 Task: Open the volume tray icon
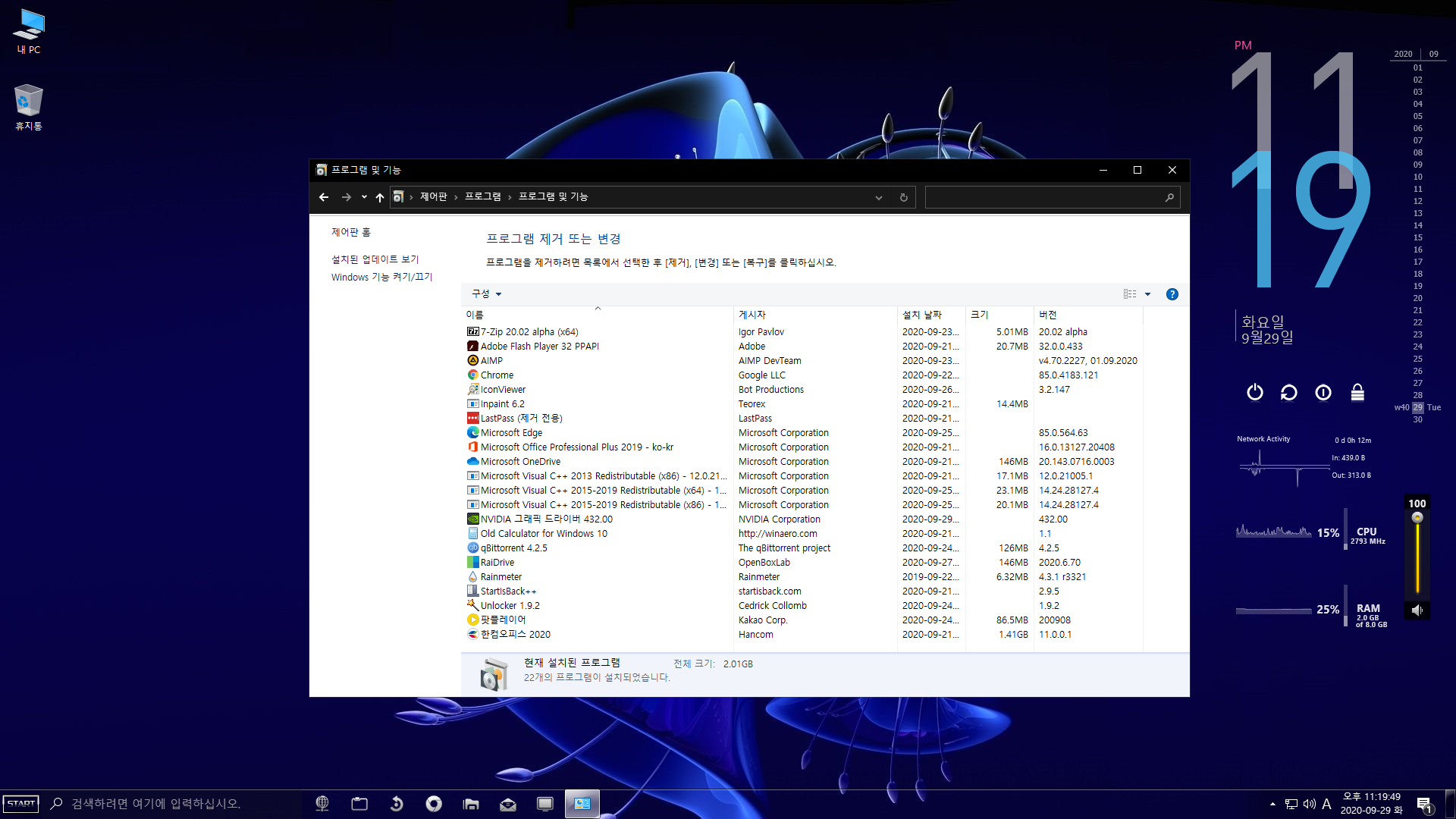[x=1309, y=804]
